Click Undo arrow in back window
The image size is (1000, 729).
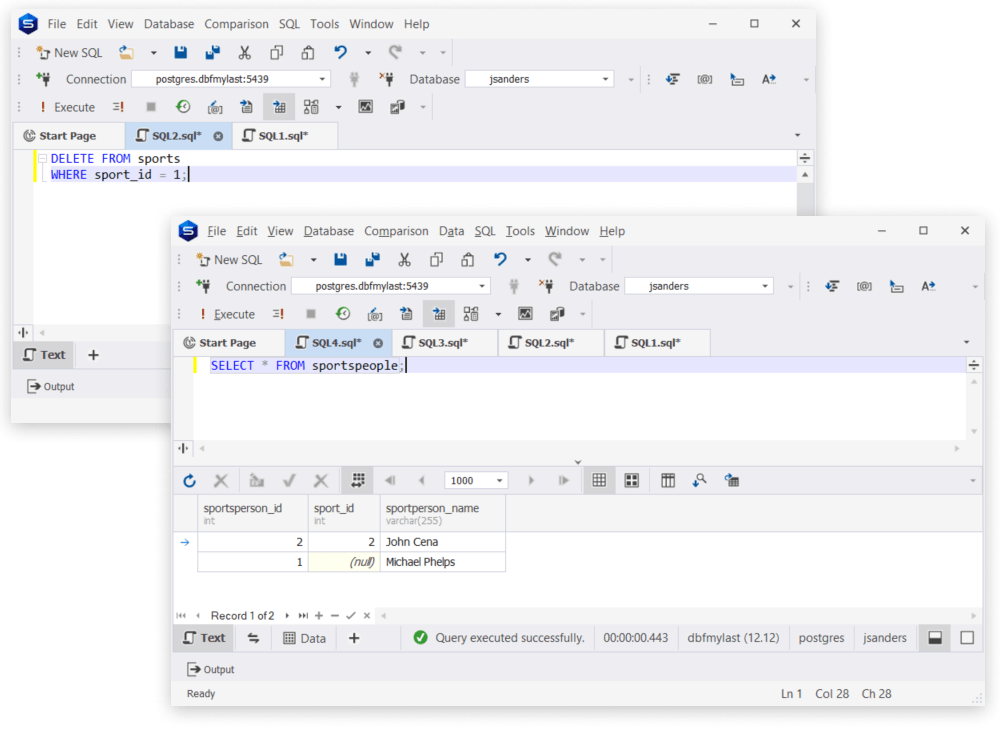(x=341, y=52)
